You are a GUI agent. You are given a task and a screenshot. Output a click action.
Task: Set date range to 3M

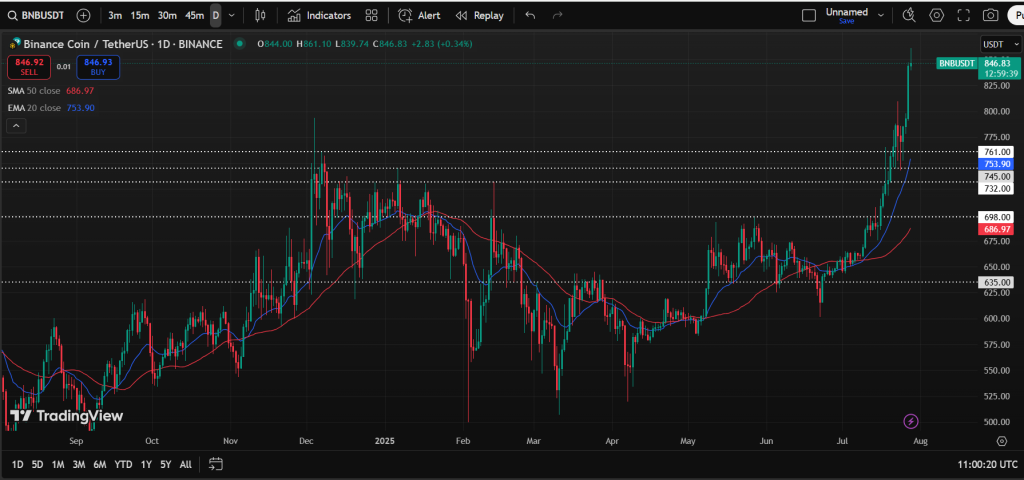point(79,464)
